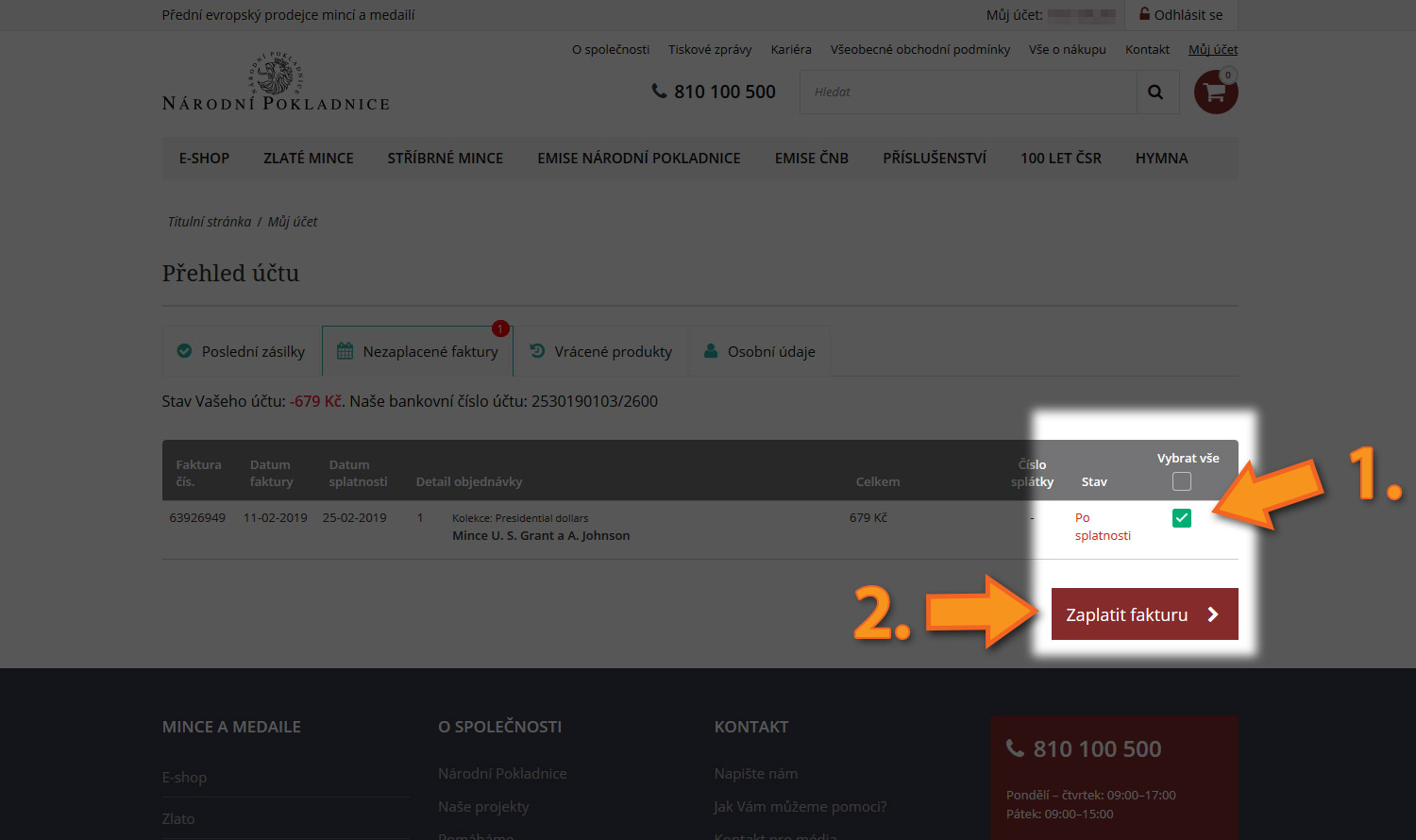1416x840 pixels.
Task: Toggle the Vybrat vše checkbox
Action: 1182,482
